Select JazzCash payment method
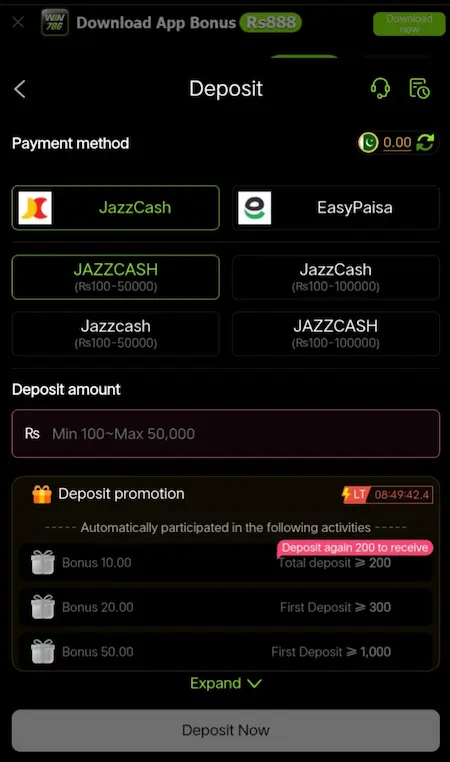 tap(116, 208)
